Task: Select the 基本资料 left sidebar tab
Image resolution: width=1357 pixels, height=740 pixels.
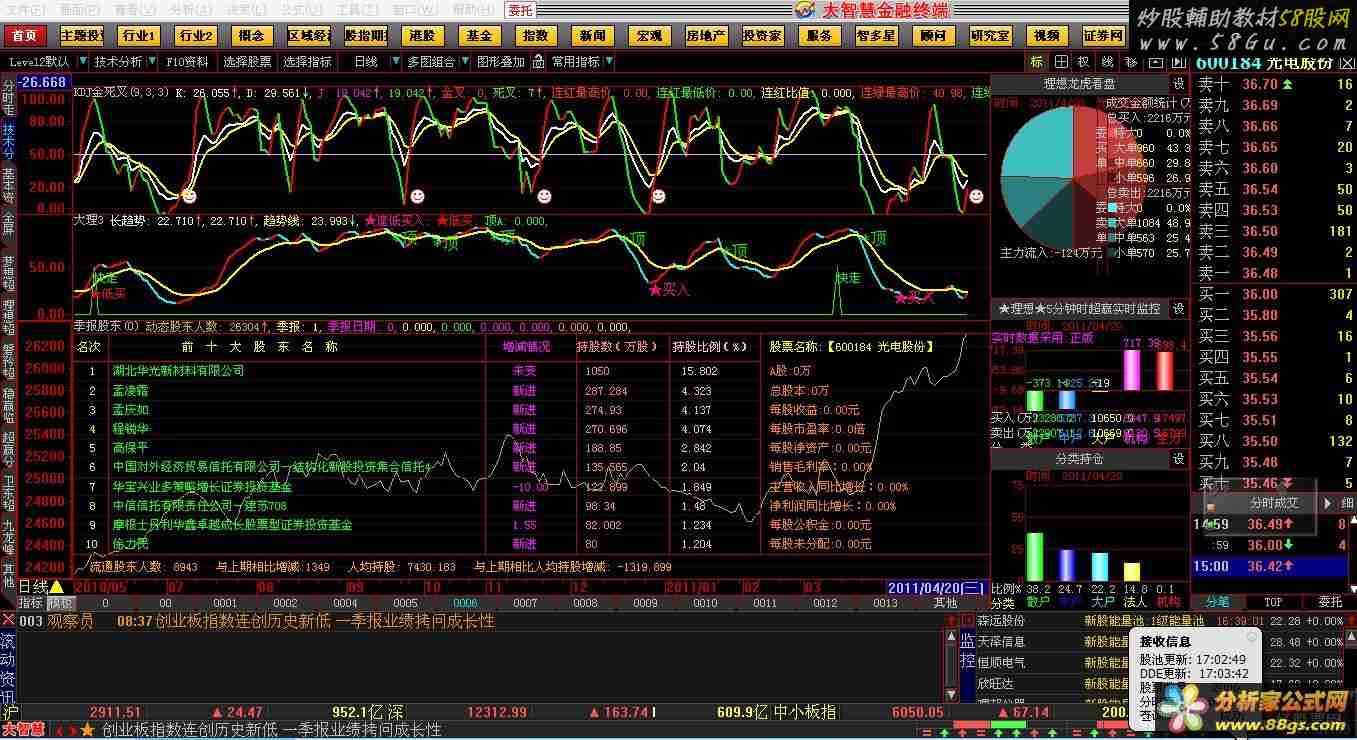Action: coord(8,186)
